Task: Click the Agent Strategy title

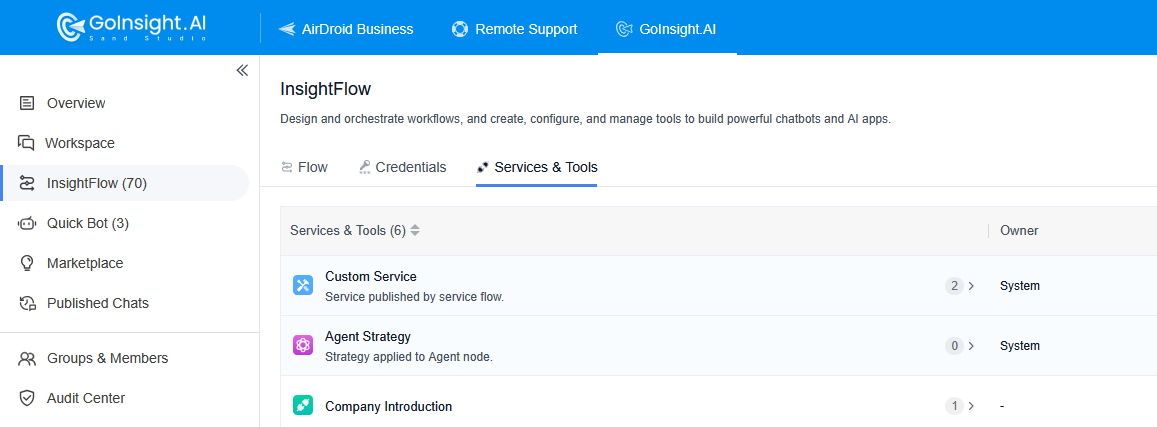Action: (x=368, y=337)
